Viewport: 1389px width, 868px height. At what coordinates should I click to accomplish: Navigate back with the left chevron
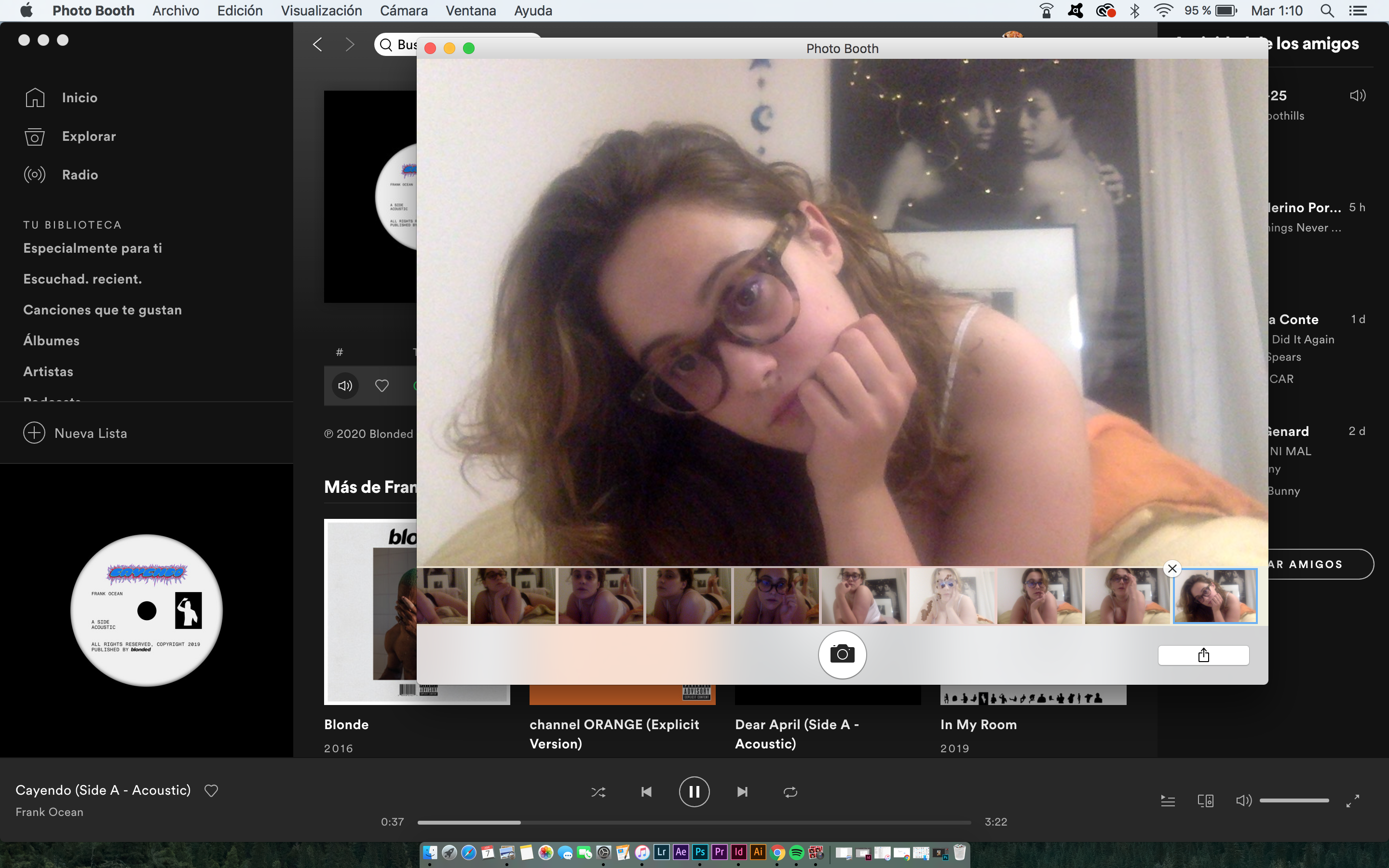318,45
